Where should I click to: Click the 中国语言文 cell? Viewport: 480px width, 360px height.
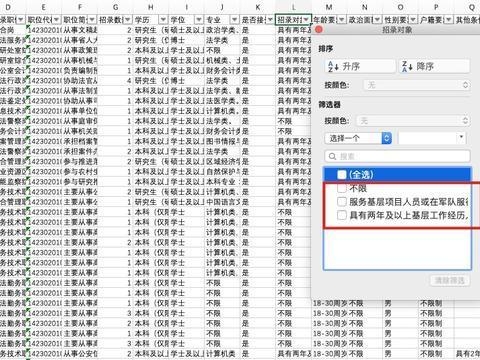[x=222, y=202]
